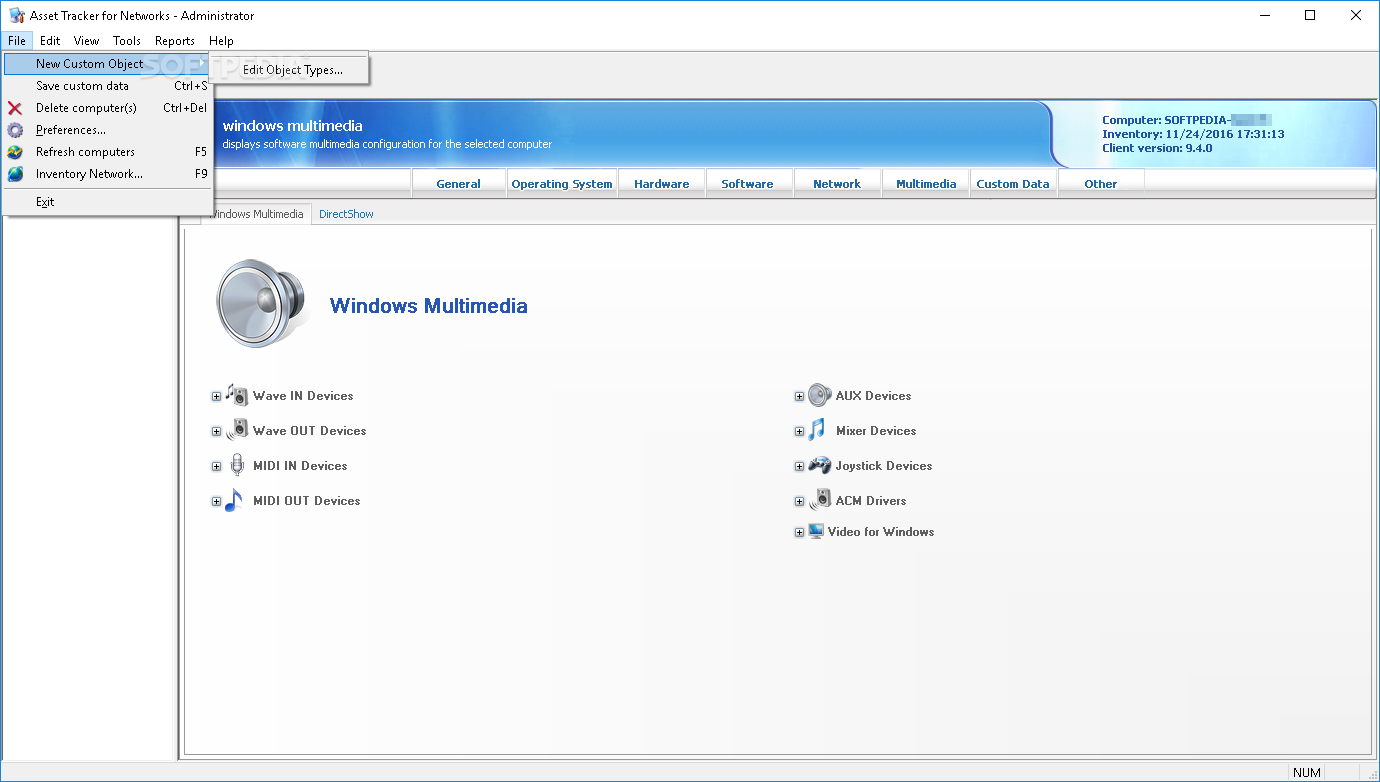Click the Wave IN Devices label

point(303,396)
